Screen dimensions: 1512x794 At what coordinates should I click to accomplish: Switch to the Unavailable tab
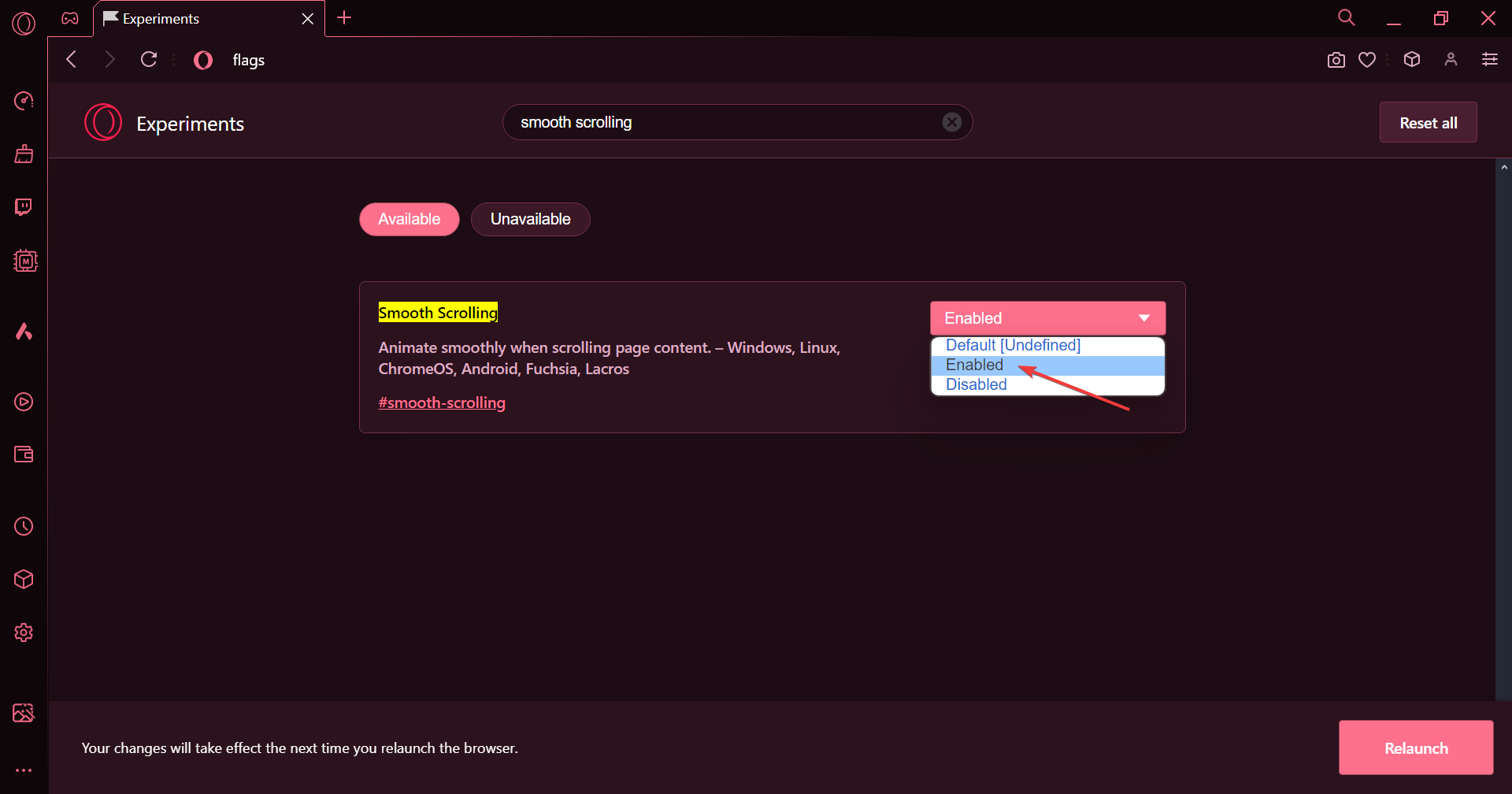point(531,219)
